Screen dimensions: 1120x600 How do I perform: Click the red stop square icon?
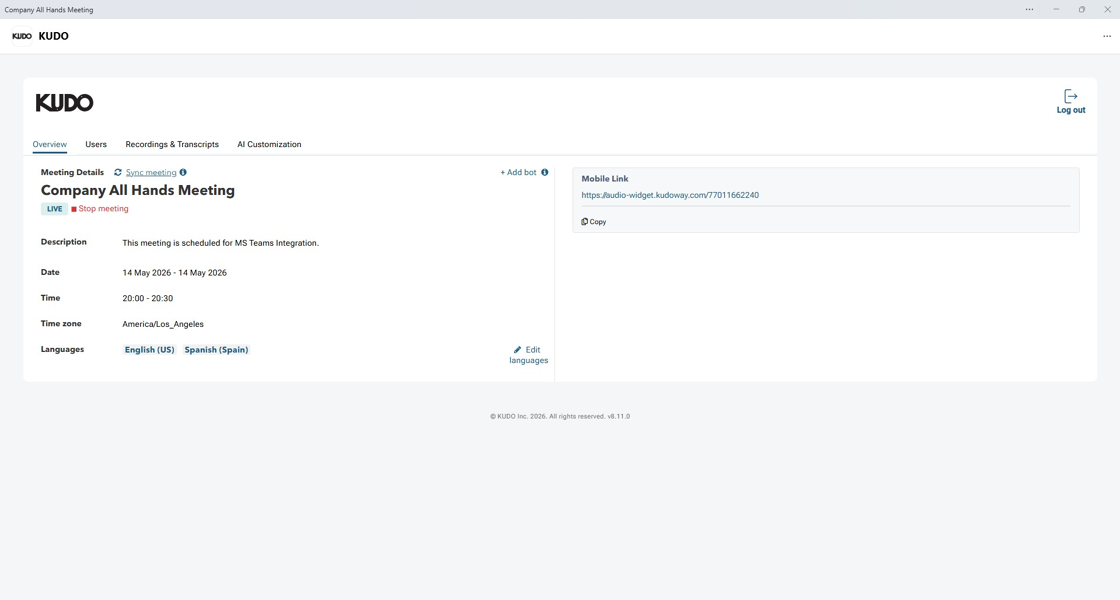click(x=74, y=209)
